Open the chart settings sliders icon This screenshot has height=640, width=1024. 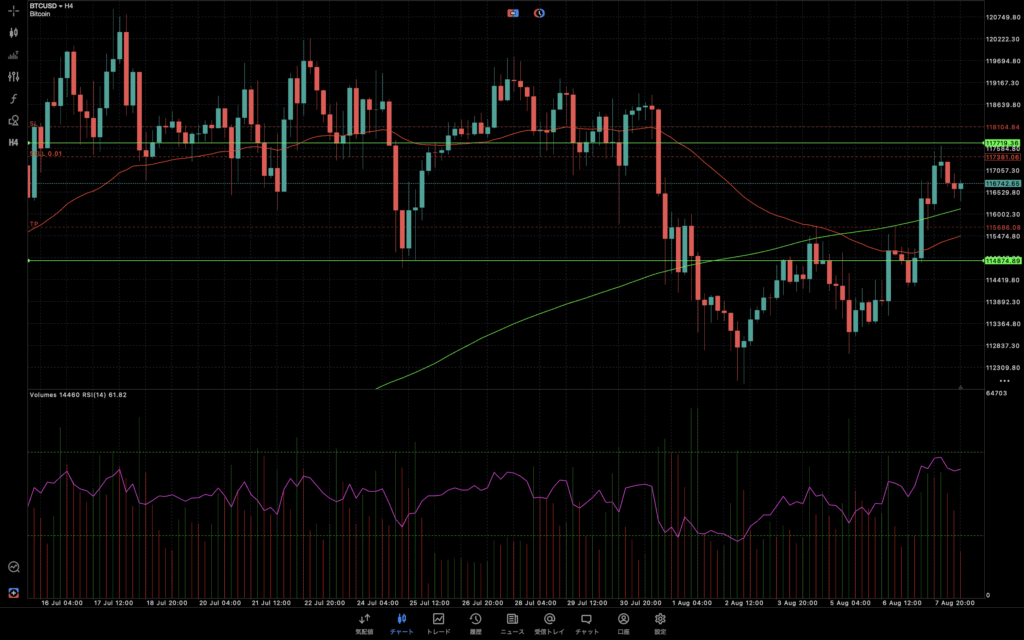tap(14, 76)
